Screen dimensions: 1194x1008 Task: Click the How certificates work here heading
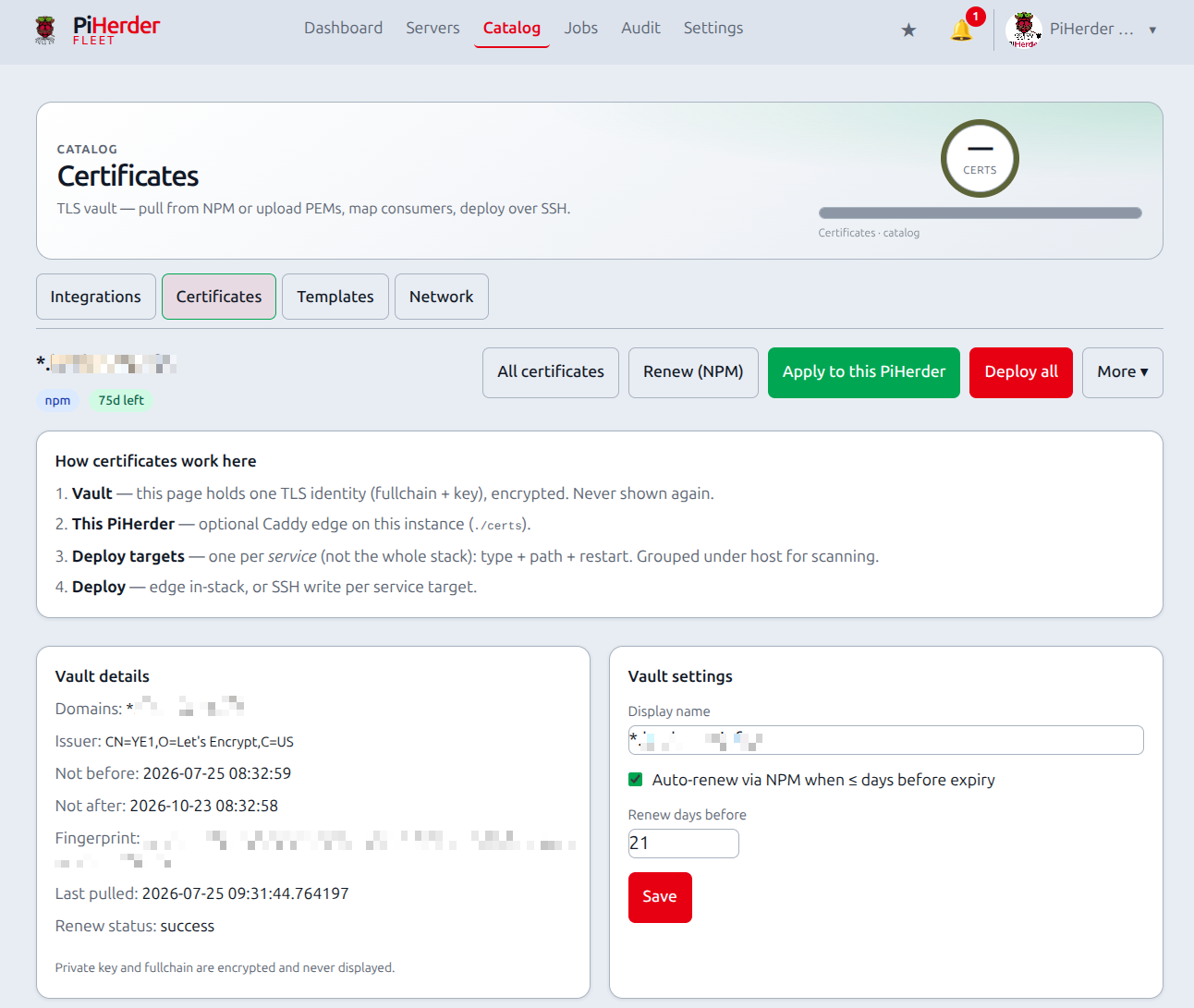click(x=156, y=461)
